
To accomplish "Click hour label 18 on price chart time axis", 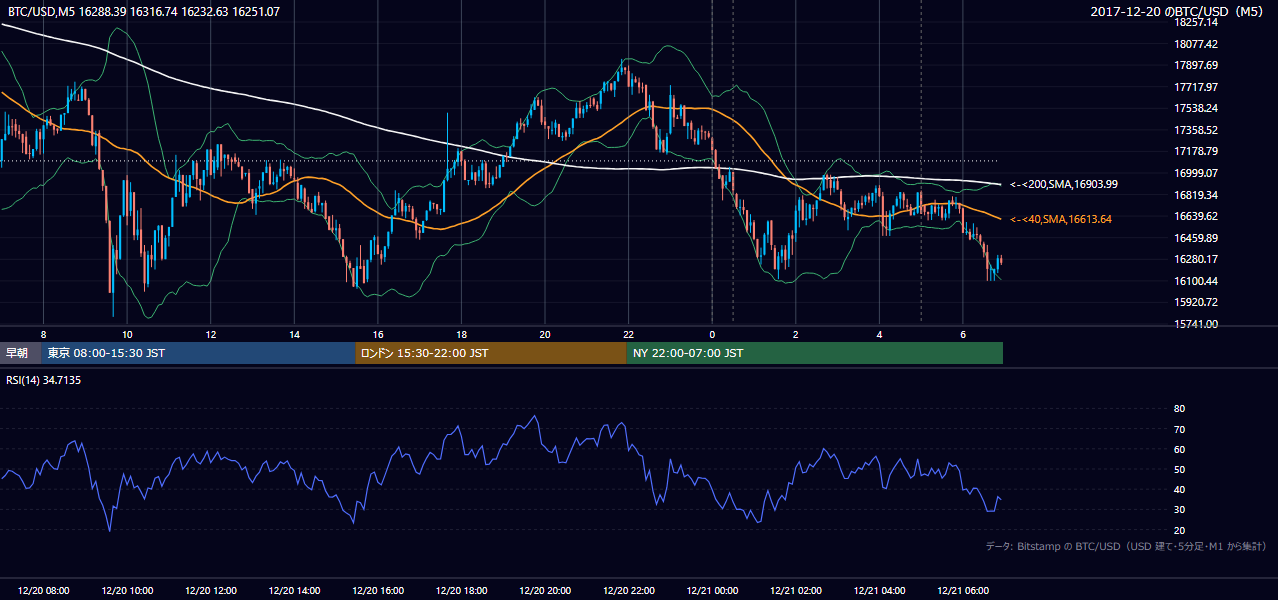I will click(461, 334).
